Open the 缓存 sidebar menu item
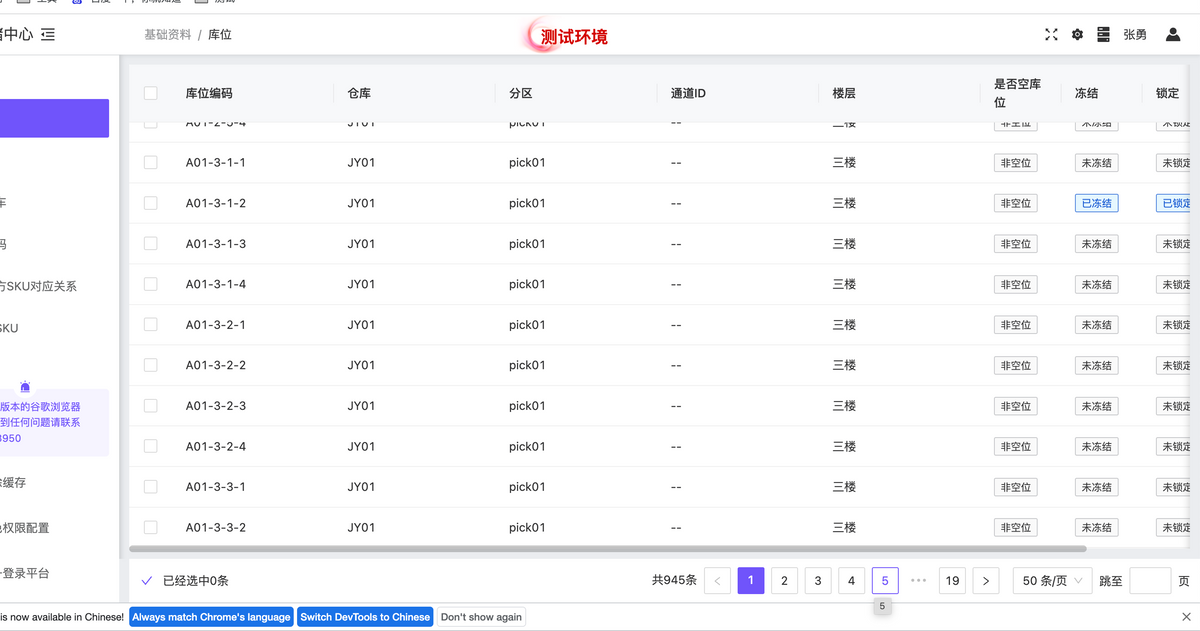 [x=13, y=482]
